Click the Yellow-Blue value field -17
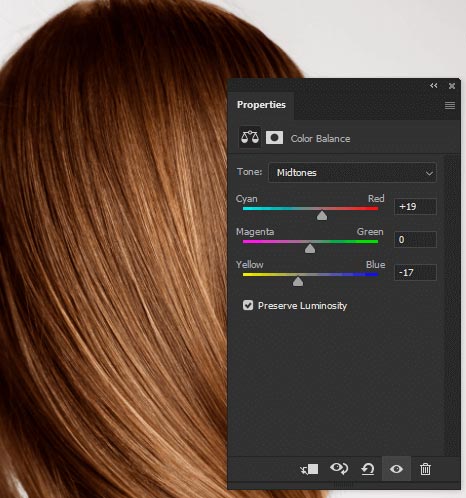This screenshot has height=498, width=466. point(415,272)
